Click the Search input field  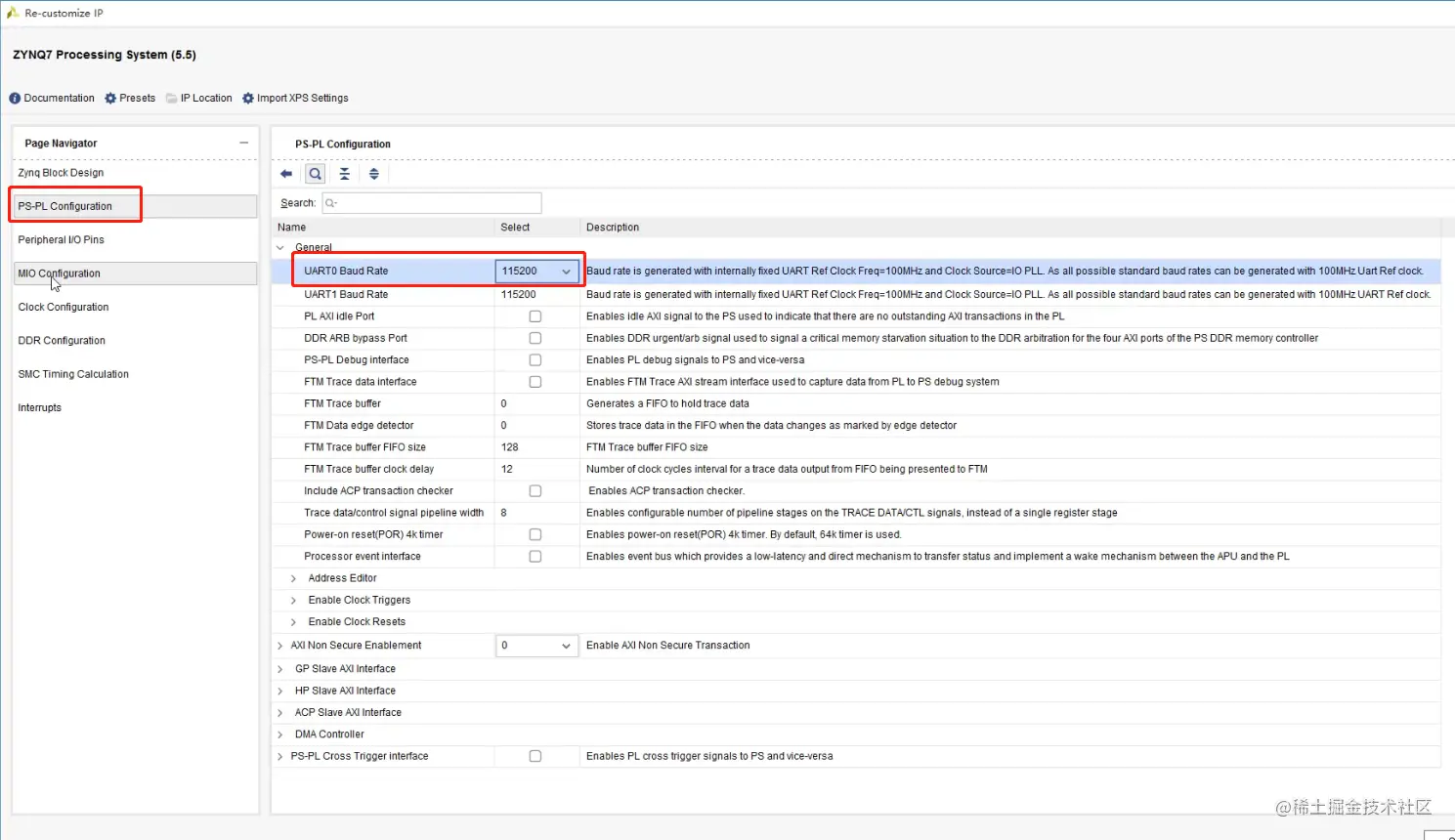[x=431, y=203]
